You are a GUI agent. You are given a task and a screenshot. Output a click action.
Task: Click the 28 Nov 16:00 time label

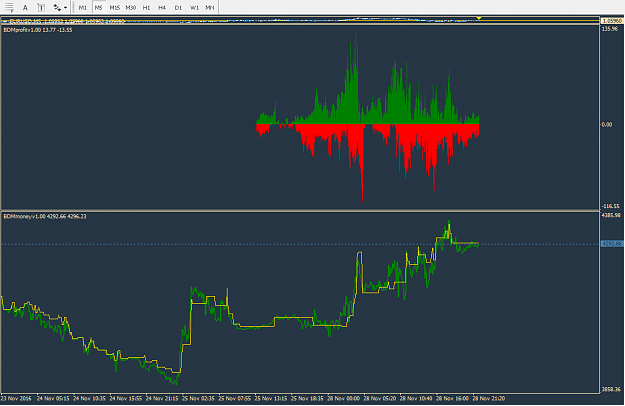coord(452,398)
